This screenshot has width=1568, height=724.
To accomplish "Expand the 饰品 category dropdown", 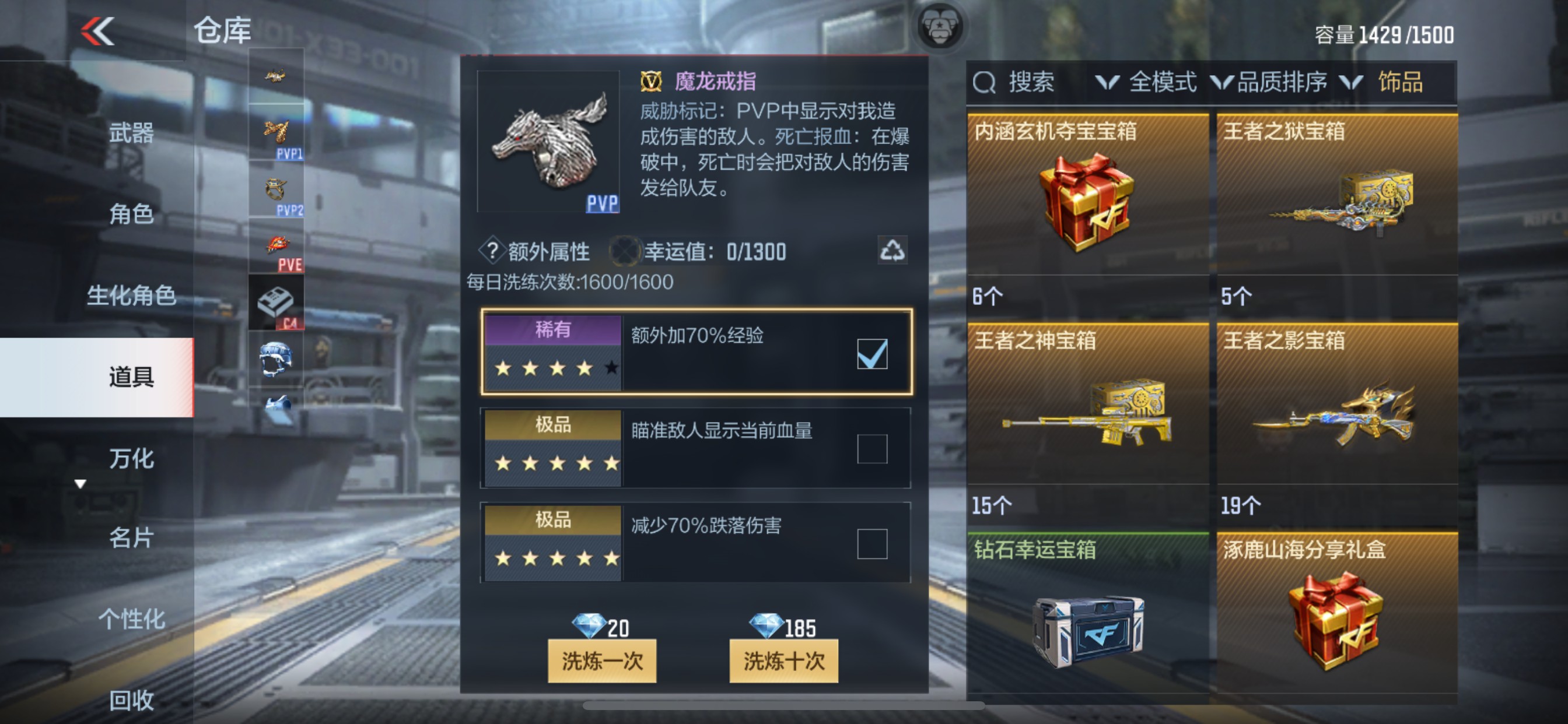I will click(1382, 82).
